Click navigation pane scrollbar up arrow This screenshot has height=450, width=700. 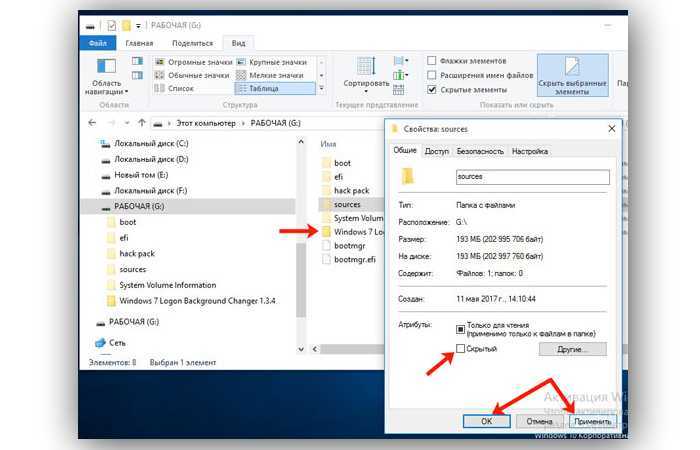(x=301, y=142)
